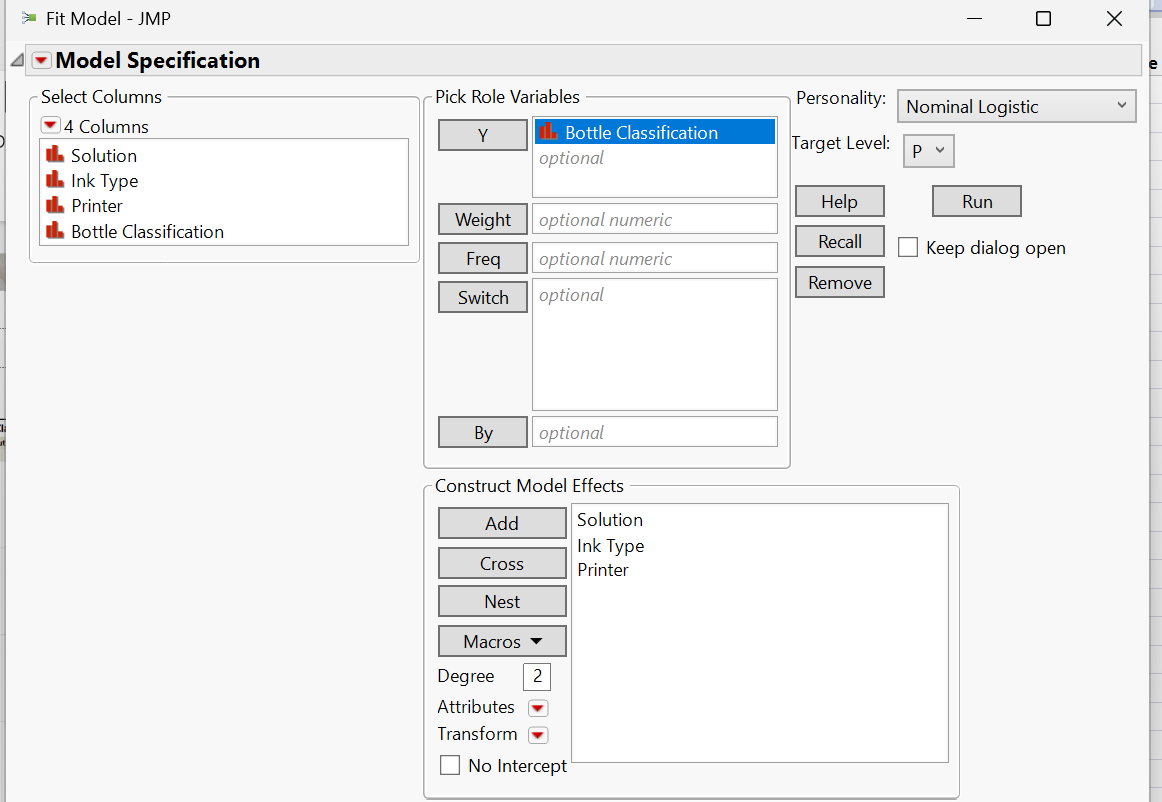Click the Run button

pos(976,200)
